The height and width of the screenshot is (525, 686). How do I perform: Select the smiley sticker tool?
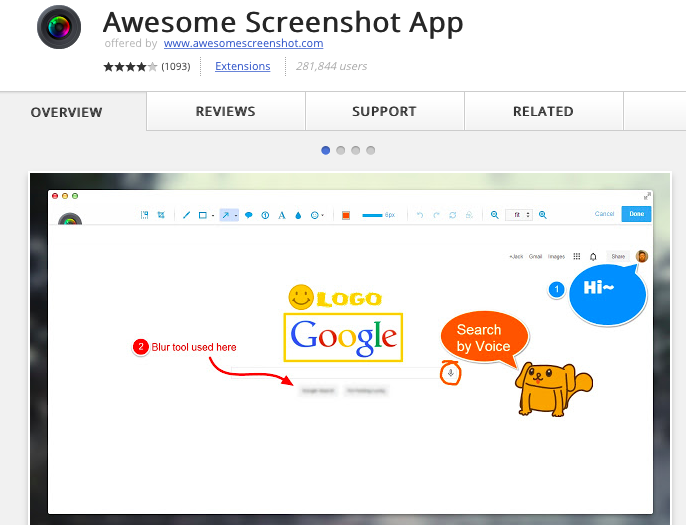(314, 215)
